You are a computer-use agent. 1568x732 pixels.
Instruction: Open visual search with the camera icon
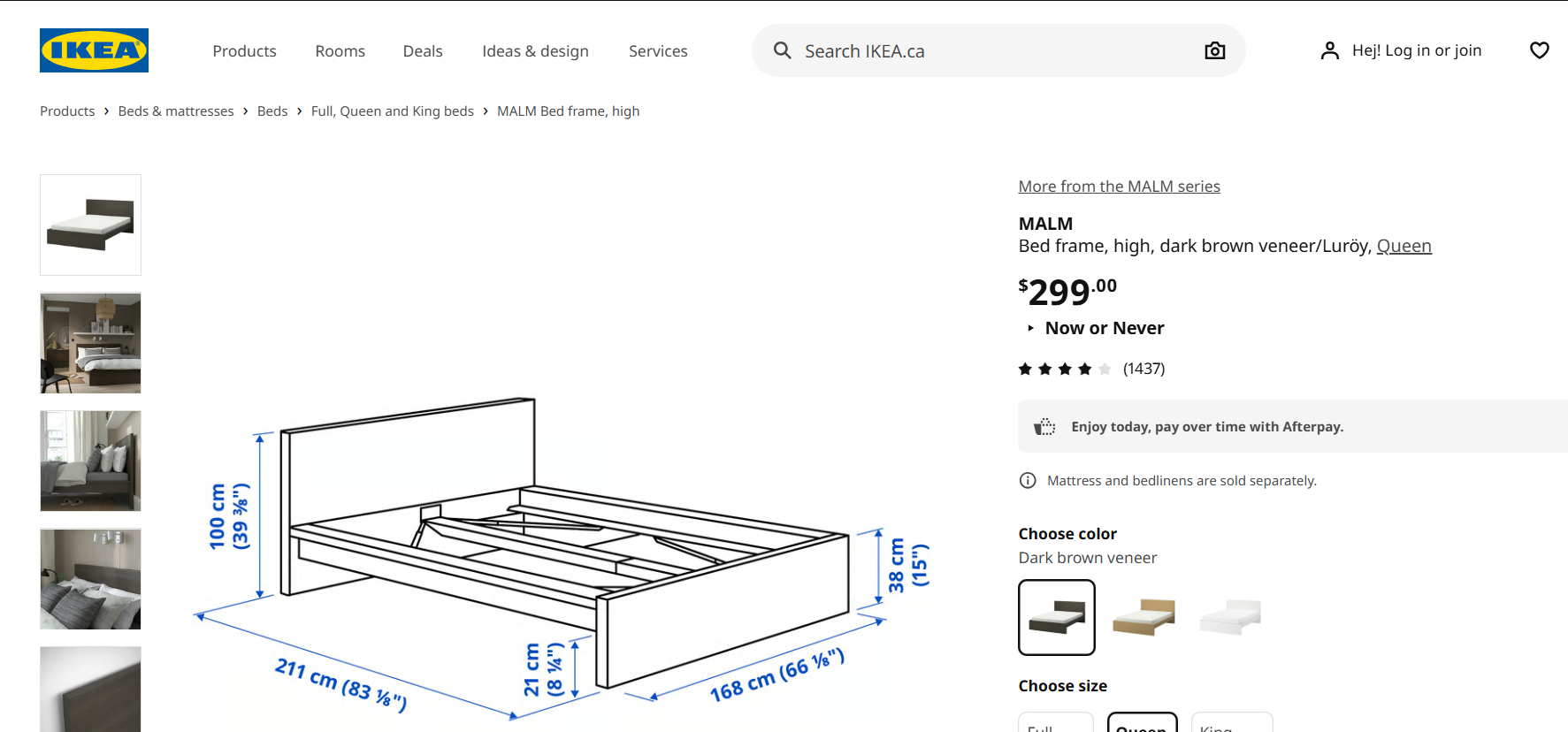click(1215, 50)
